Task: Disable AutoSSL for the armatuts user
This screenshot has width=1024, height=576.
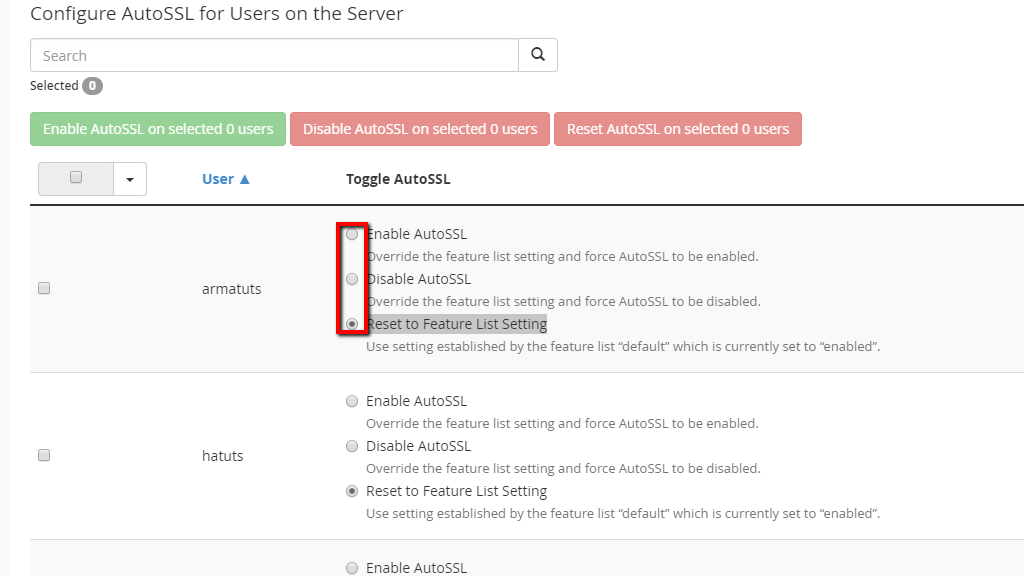Action: [x=352, y=279]
